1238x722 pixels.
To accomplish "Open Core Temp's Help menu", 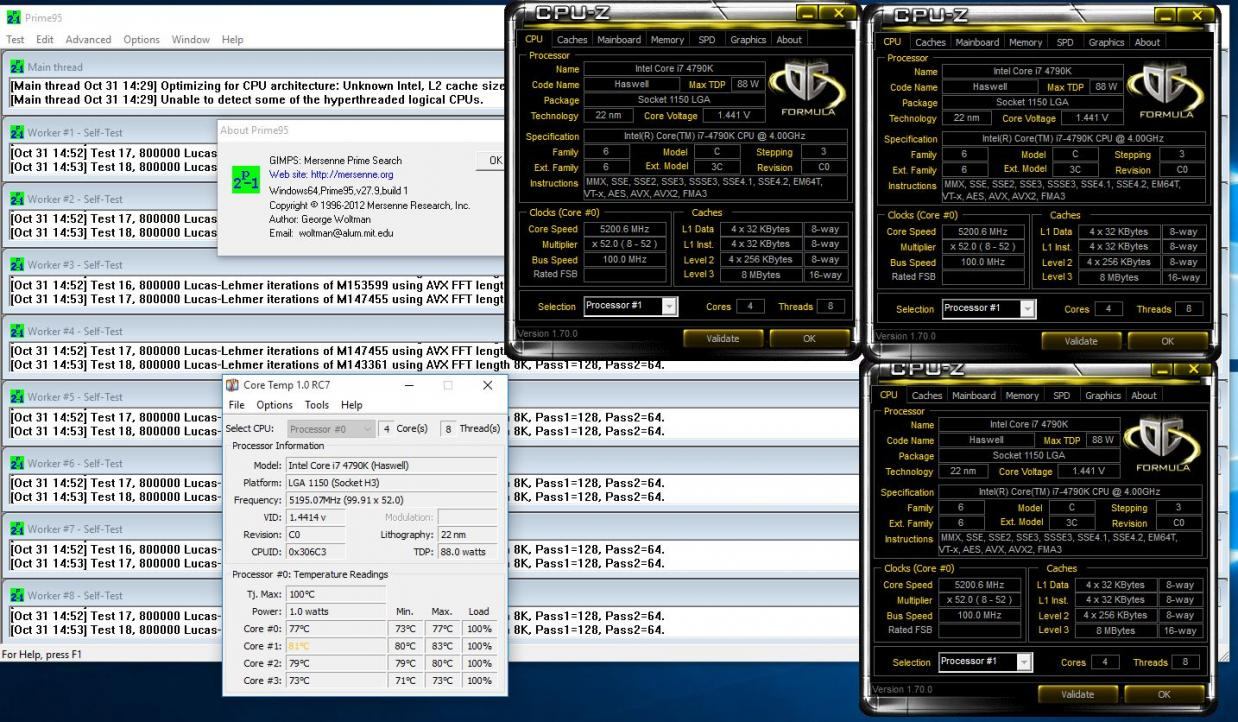I will 352,405.
